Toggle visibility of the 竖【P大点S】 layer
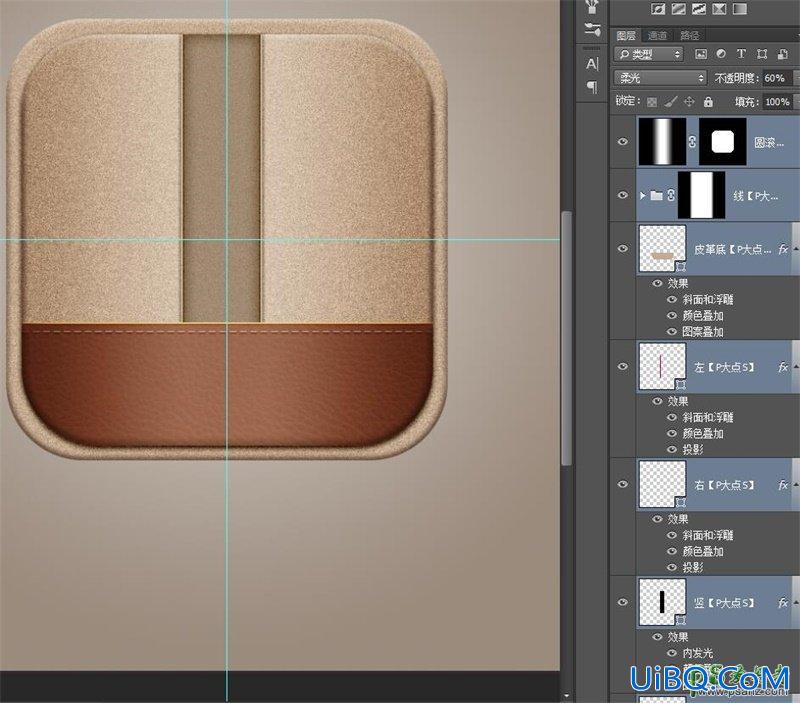 click(623, 602)
